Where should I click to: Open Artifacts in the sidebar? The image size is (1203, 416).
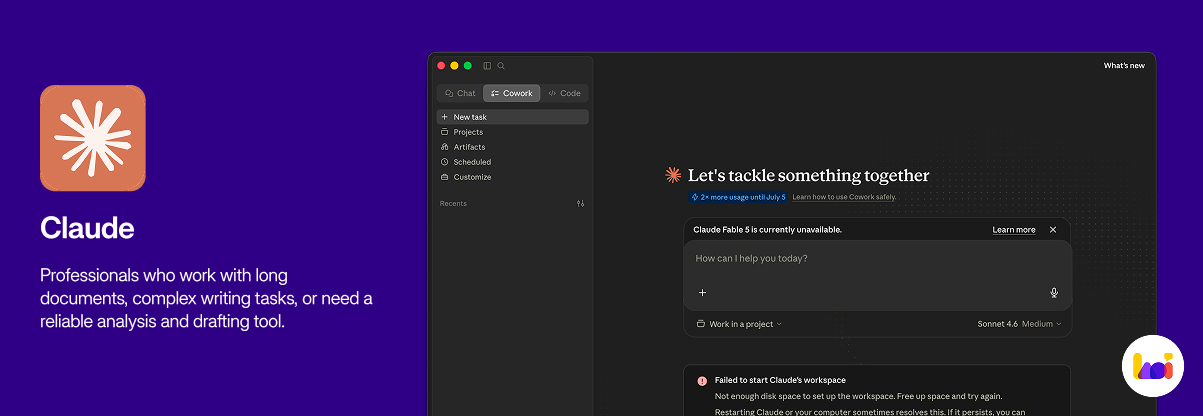(x=512, y=147)
